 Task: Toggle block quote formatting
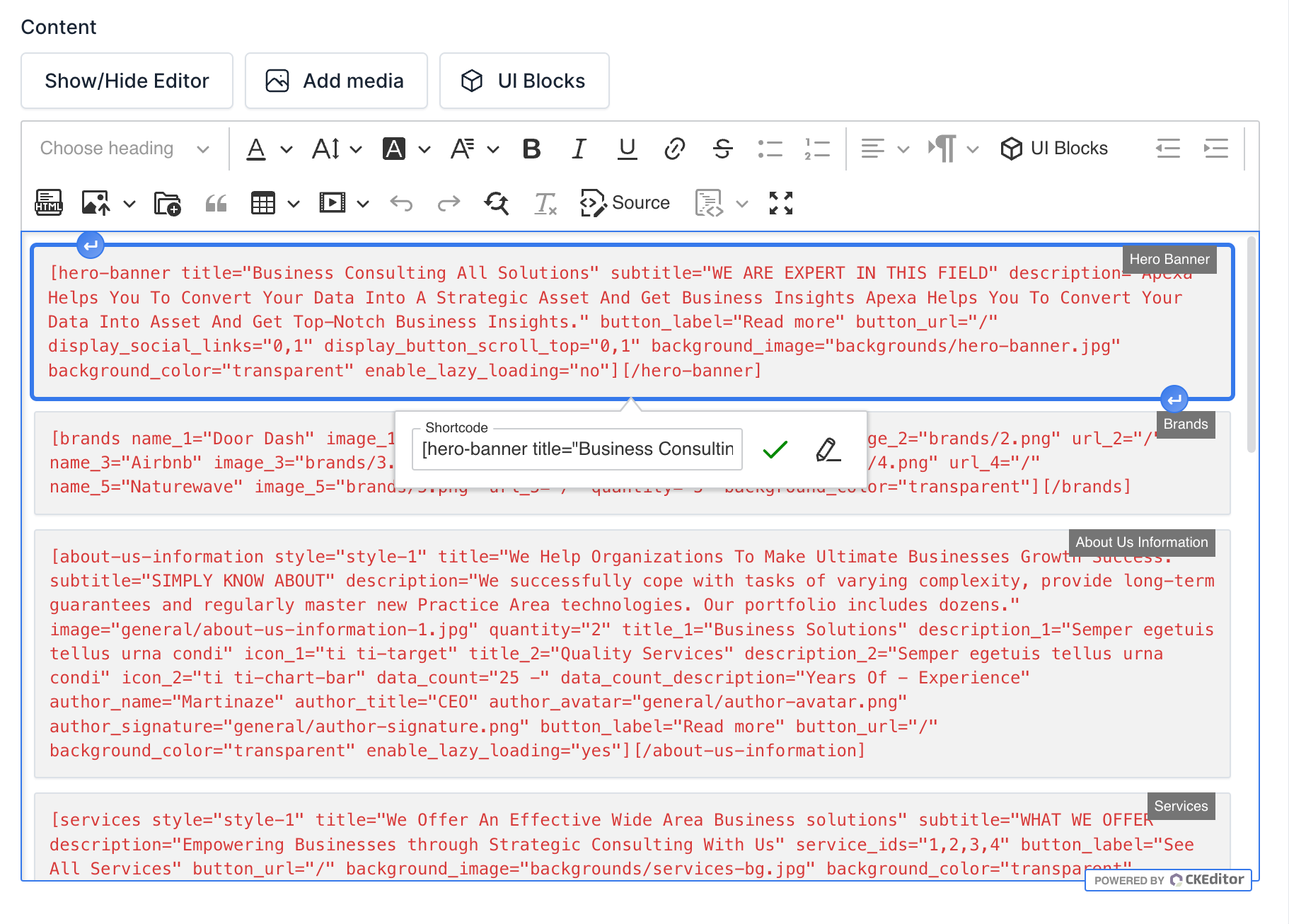pos(216,203)
